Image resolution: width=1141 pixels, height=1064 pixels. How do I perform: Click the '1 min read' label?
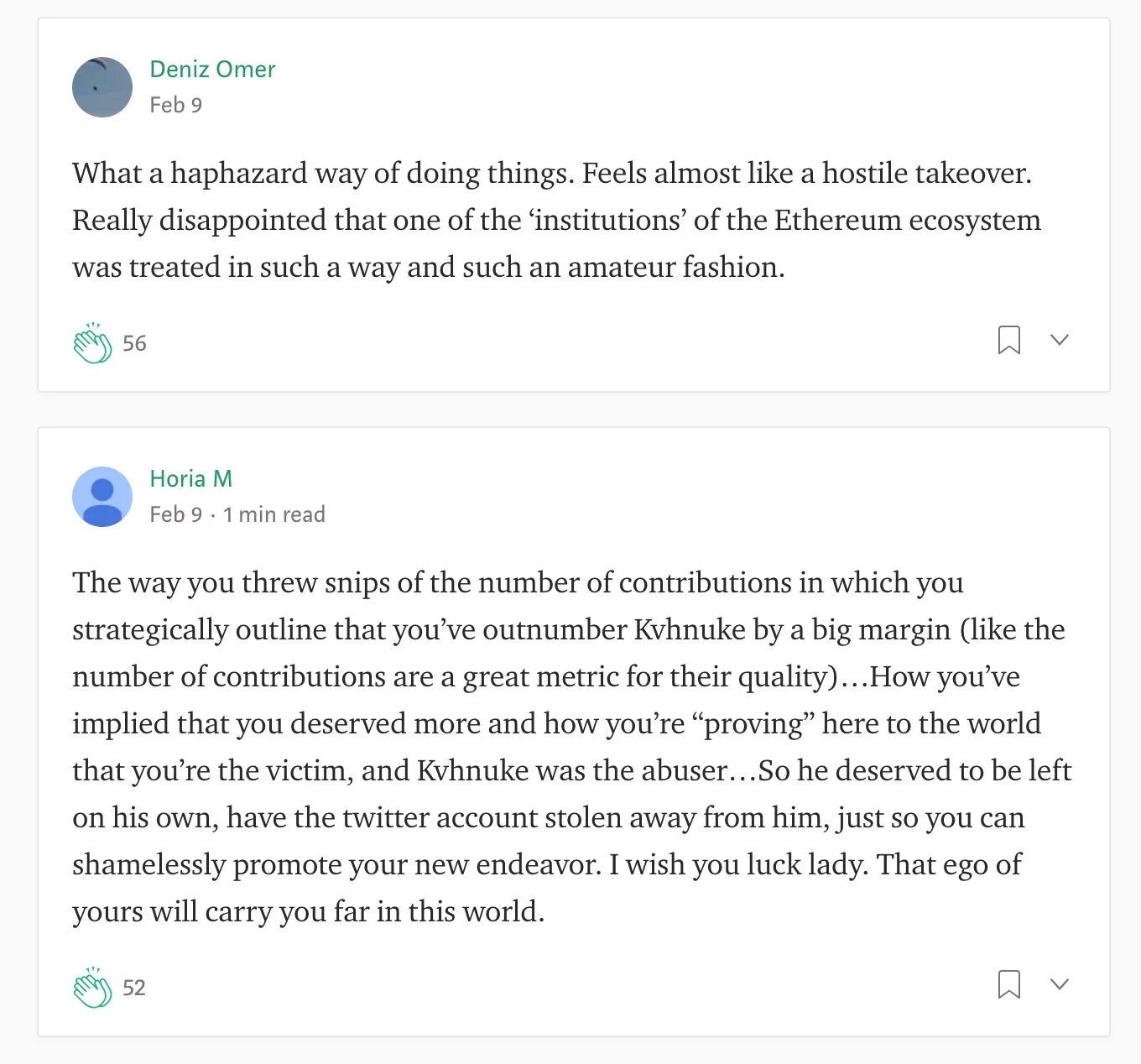[274, 514]
